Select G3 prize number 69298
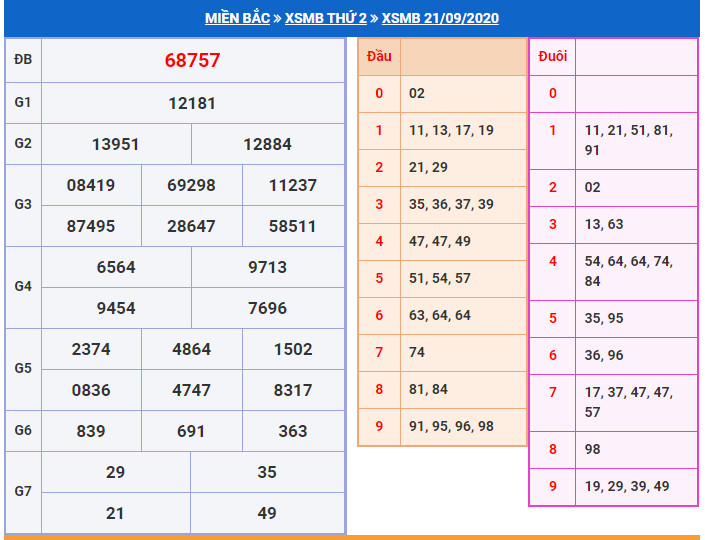The width and height of the screenshot is (705, 540). click(x=192, y=185)
